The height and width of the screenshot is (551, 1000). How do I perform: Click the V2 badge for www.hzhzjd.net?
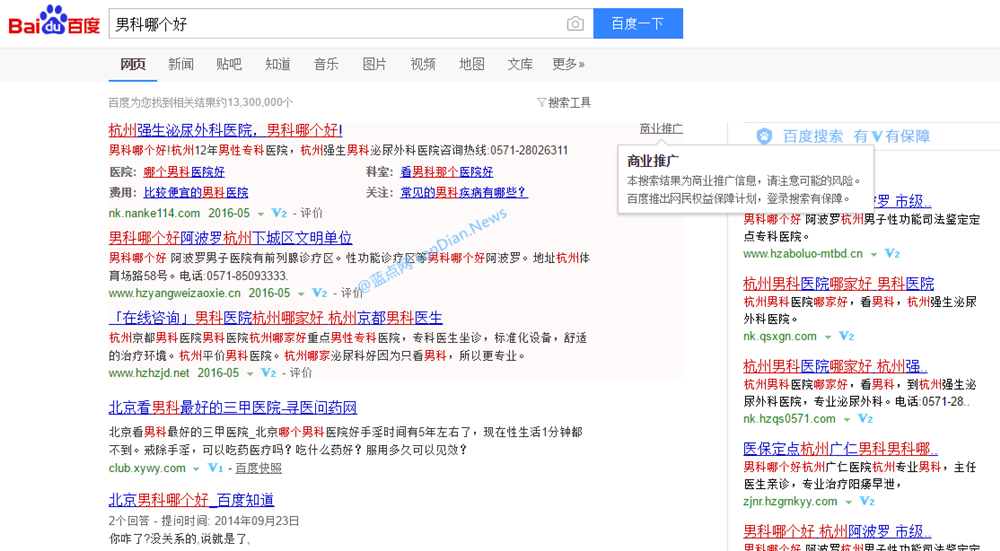268,373
